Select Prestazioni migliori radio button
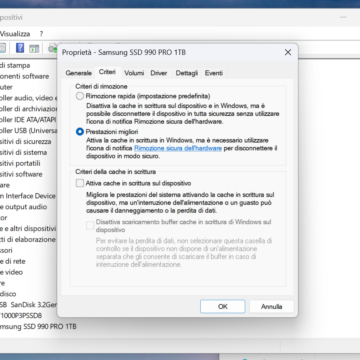The image size is (360, 360). [80, 132]
